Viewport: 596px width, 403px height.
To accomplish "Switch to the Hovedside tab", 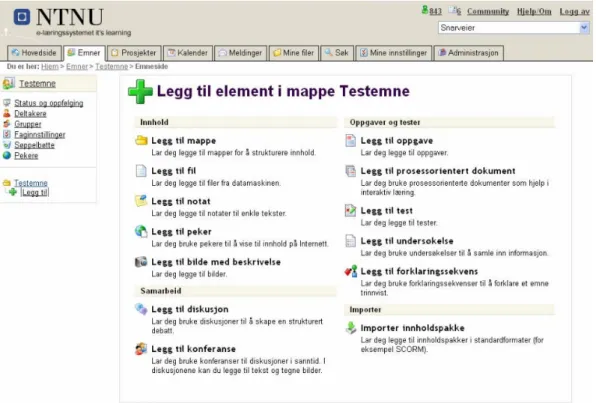I will 34,53.
